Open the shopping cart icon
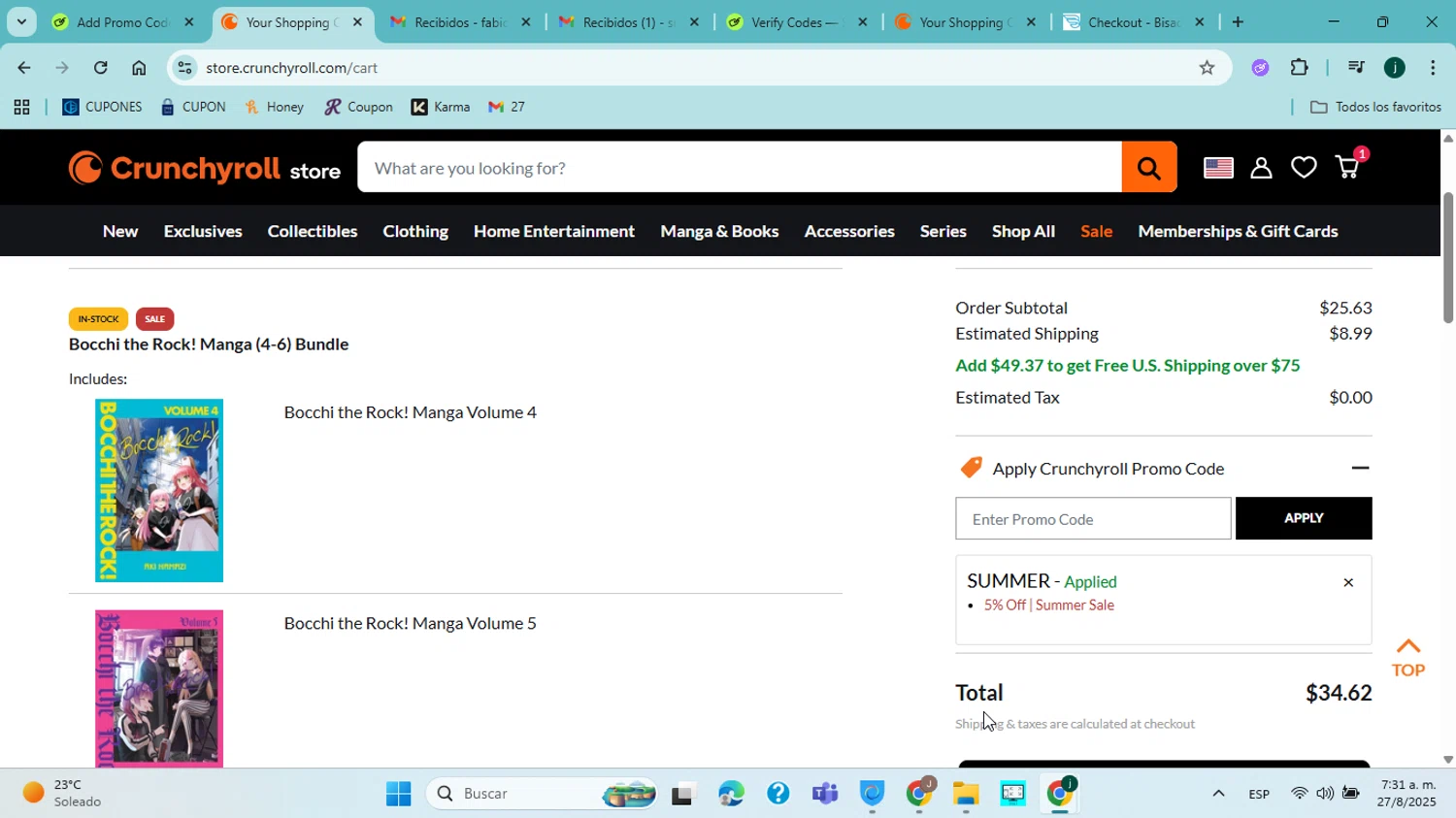Screen dimensions: 1456x818 pyautogui.click(x=1349, y=166)
